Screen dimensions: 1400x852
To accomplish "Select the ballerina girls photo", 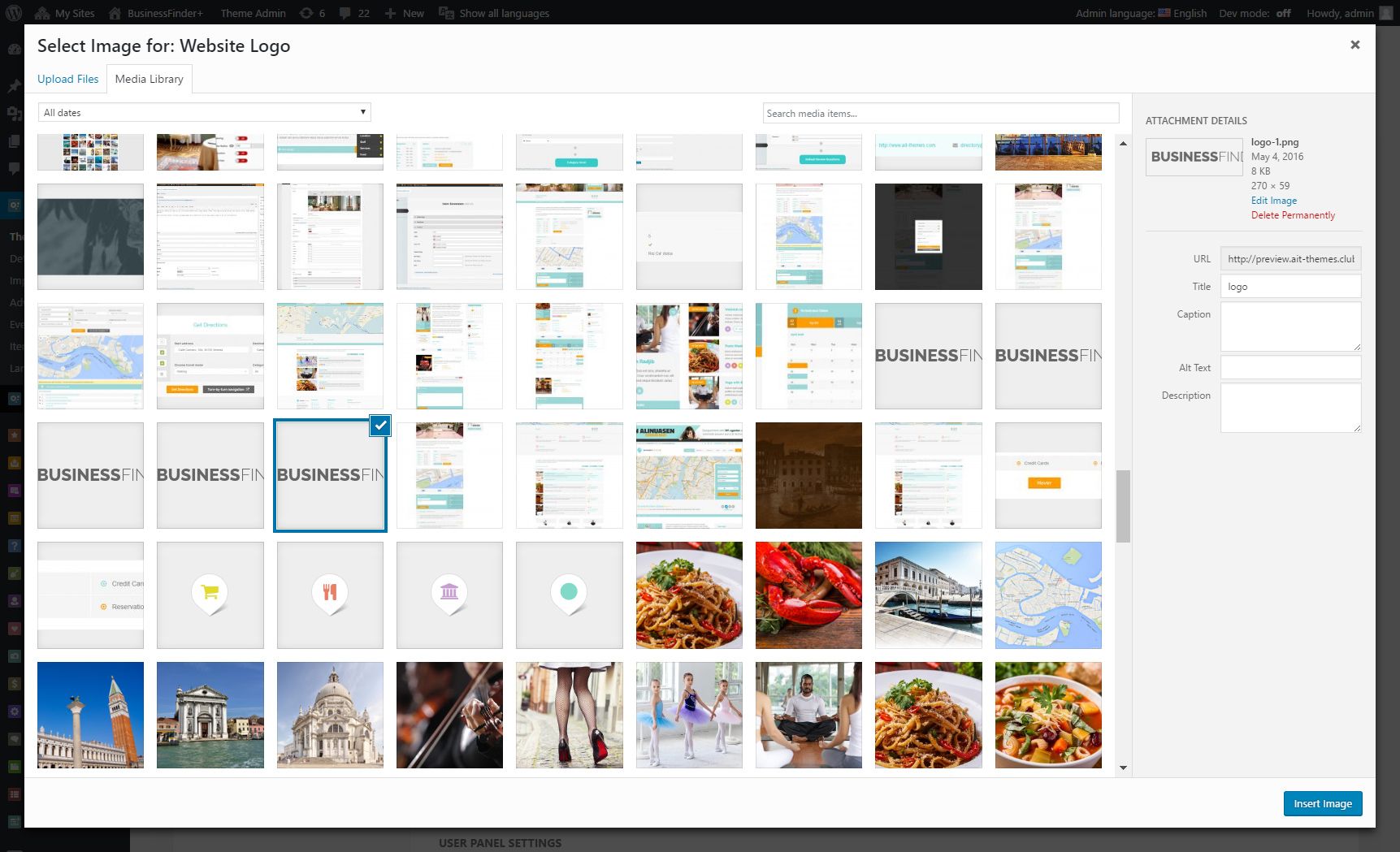I will tap(689, 715).
